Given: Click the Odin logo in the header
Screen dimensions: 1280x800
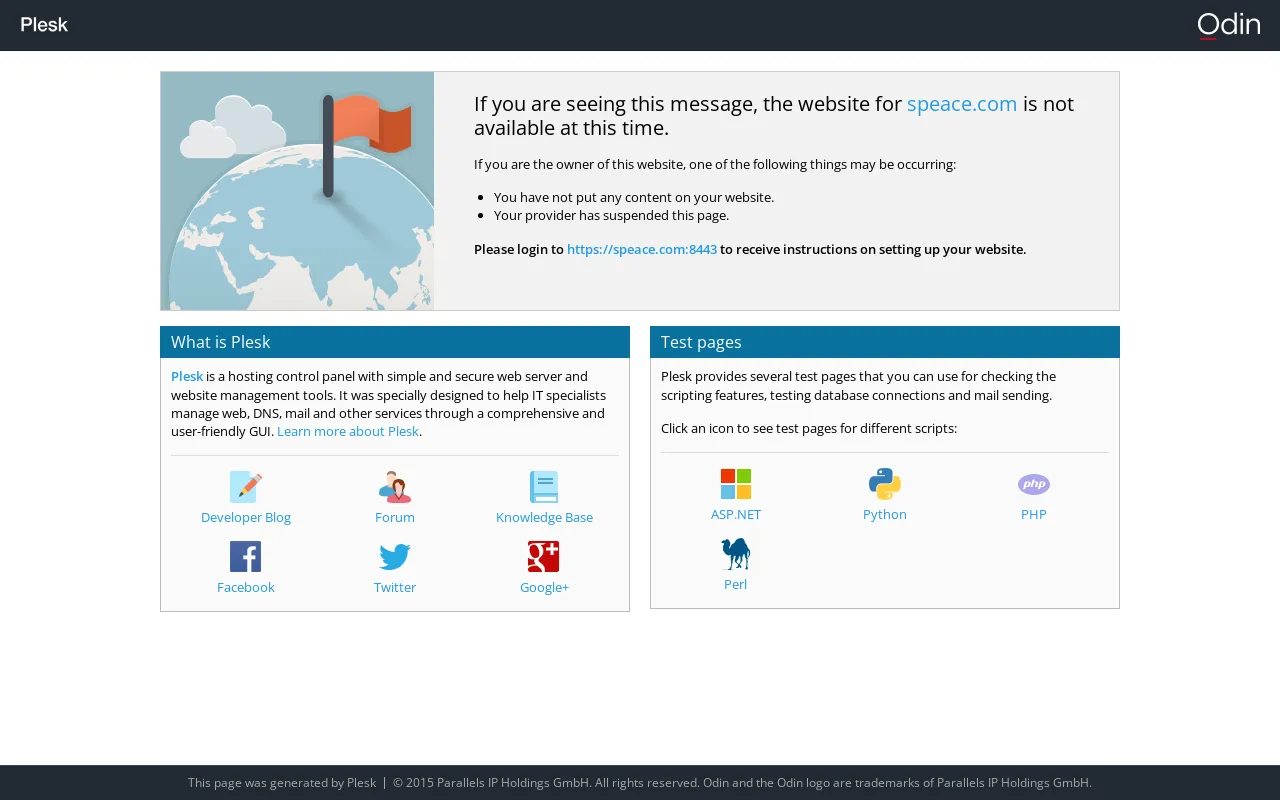Looking at the screenshot, I should pyautogui.click(x=1229, y=25).
